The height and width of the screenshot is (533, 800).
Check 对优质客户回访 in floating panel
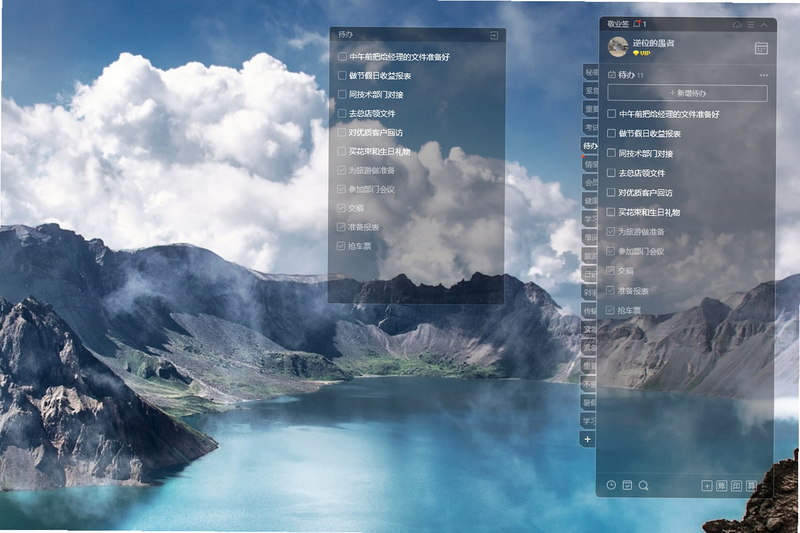pos(342,133)
